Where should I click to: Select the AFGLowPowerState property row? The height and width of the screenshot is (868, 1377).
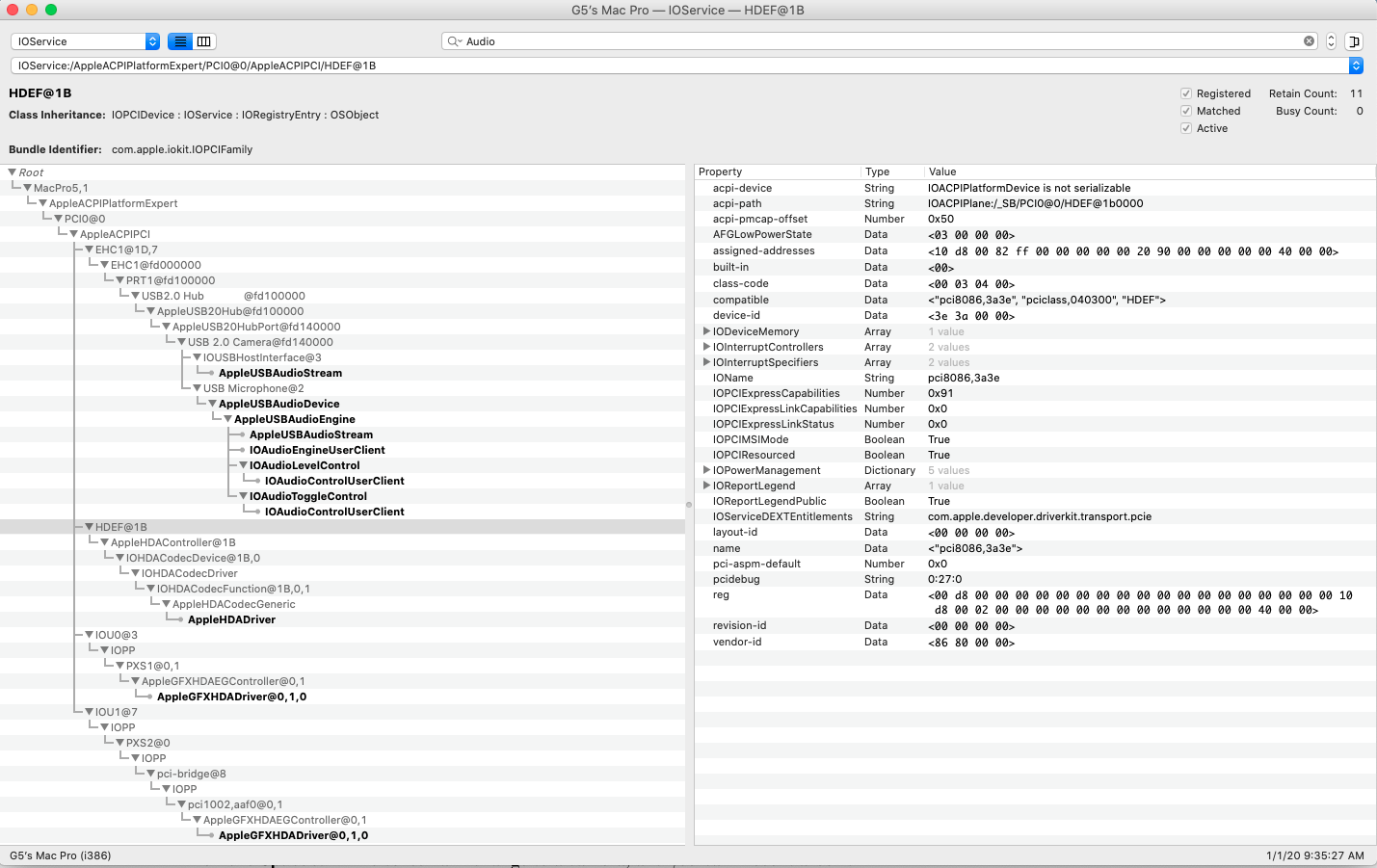[1035, 234]
